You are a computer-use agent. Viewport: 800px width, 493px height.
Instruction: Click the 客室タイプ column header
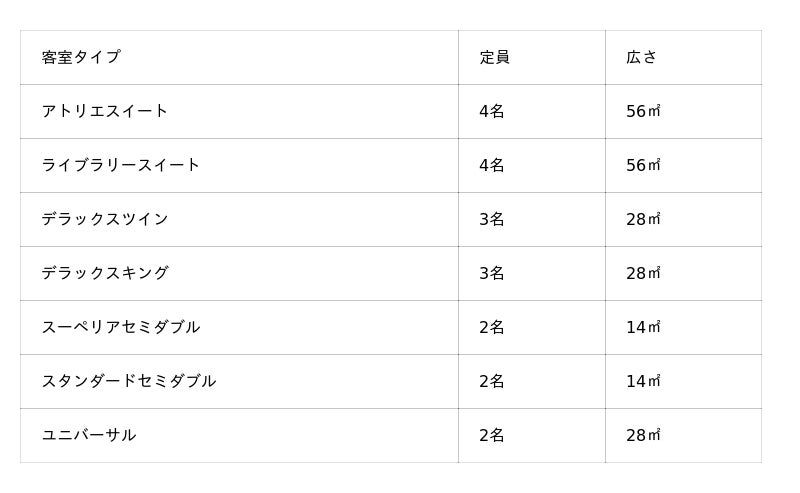click(81, 57)
